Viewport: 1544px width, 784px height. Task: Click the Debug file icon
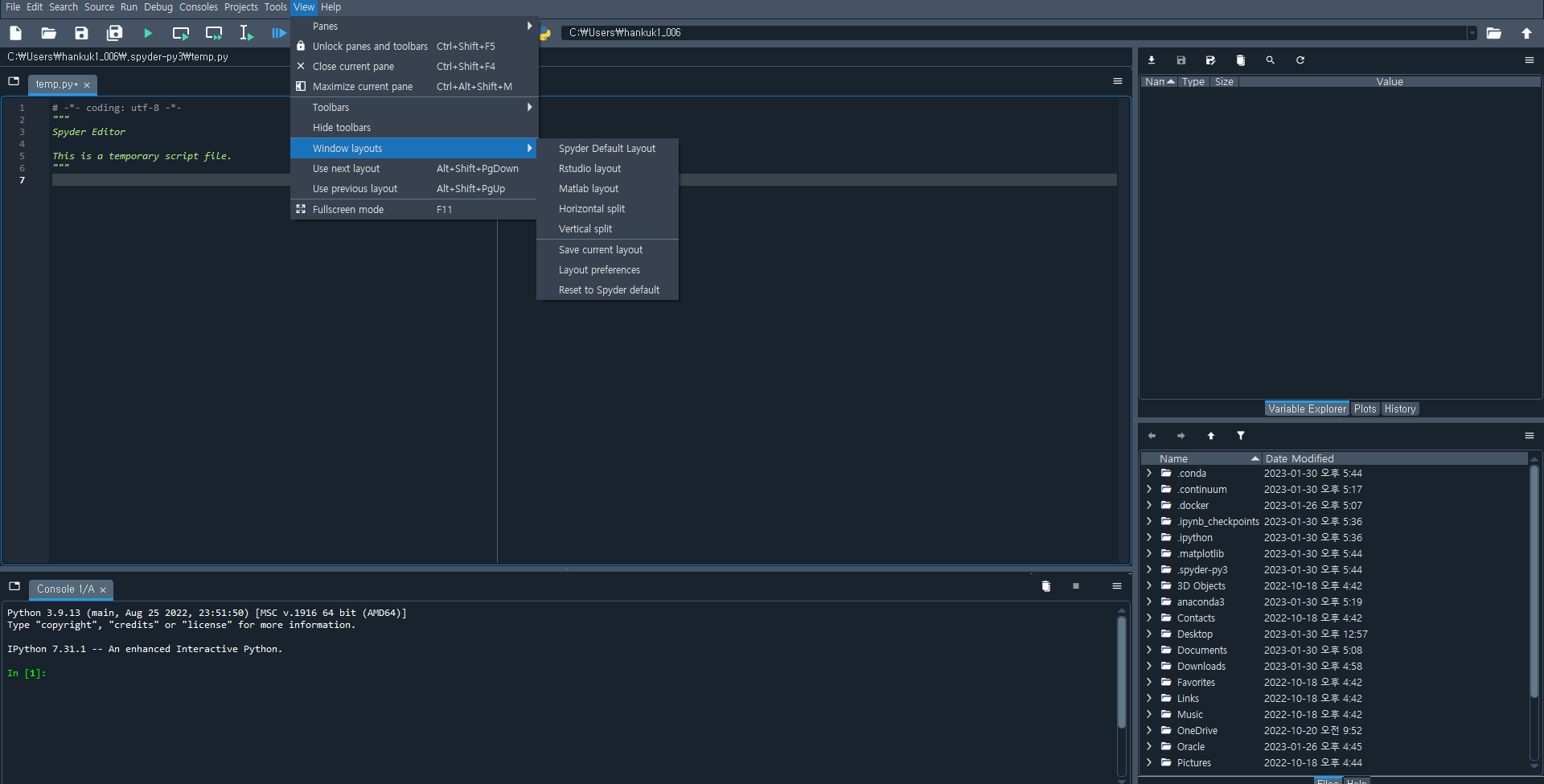pyautogui.click(x=278, y=33)
